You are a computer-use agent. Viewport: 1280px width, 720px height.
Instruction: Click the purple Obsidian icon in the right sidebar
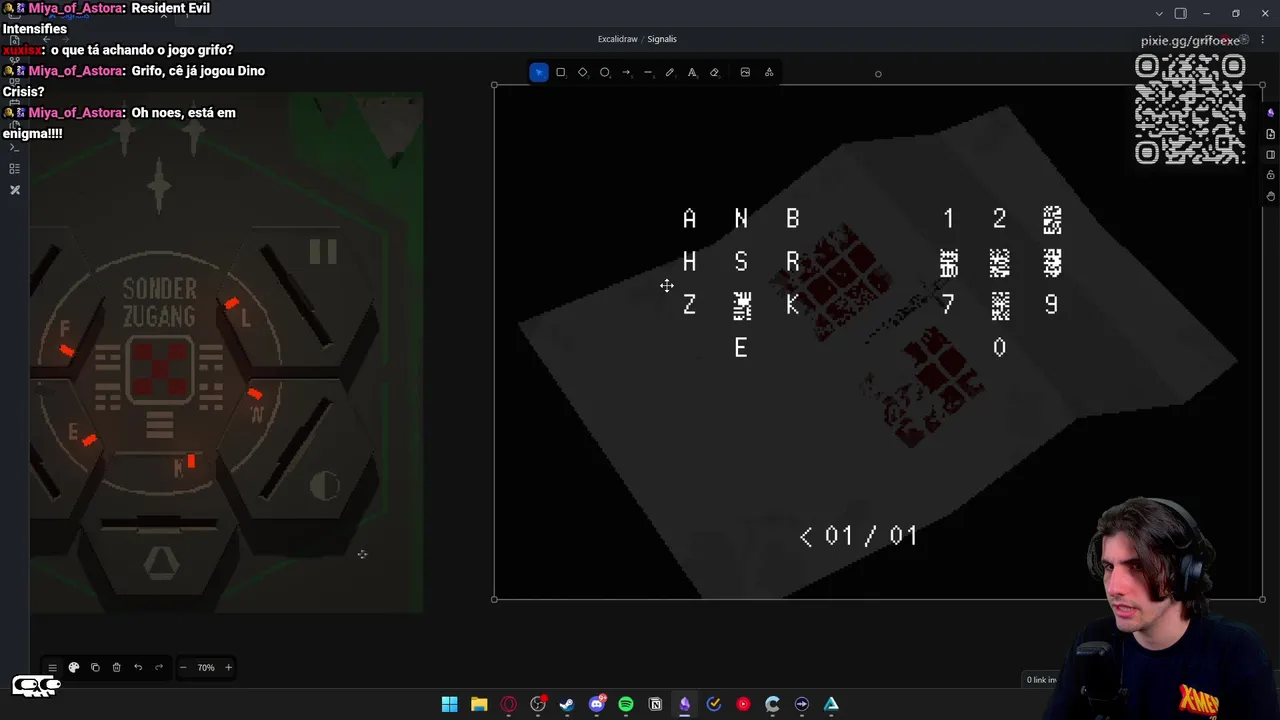[x=1270, y=113]
